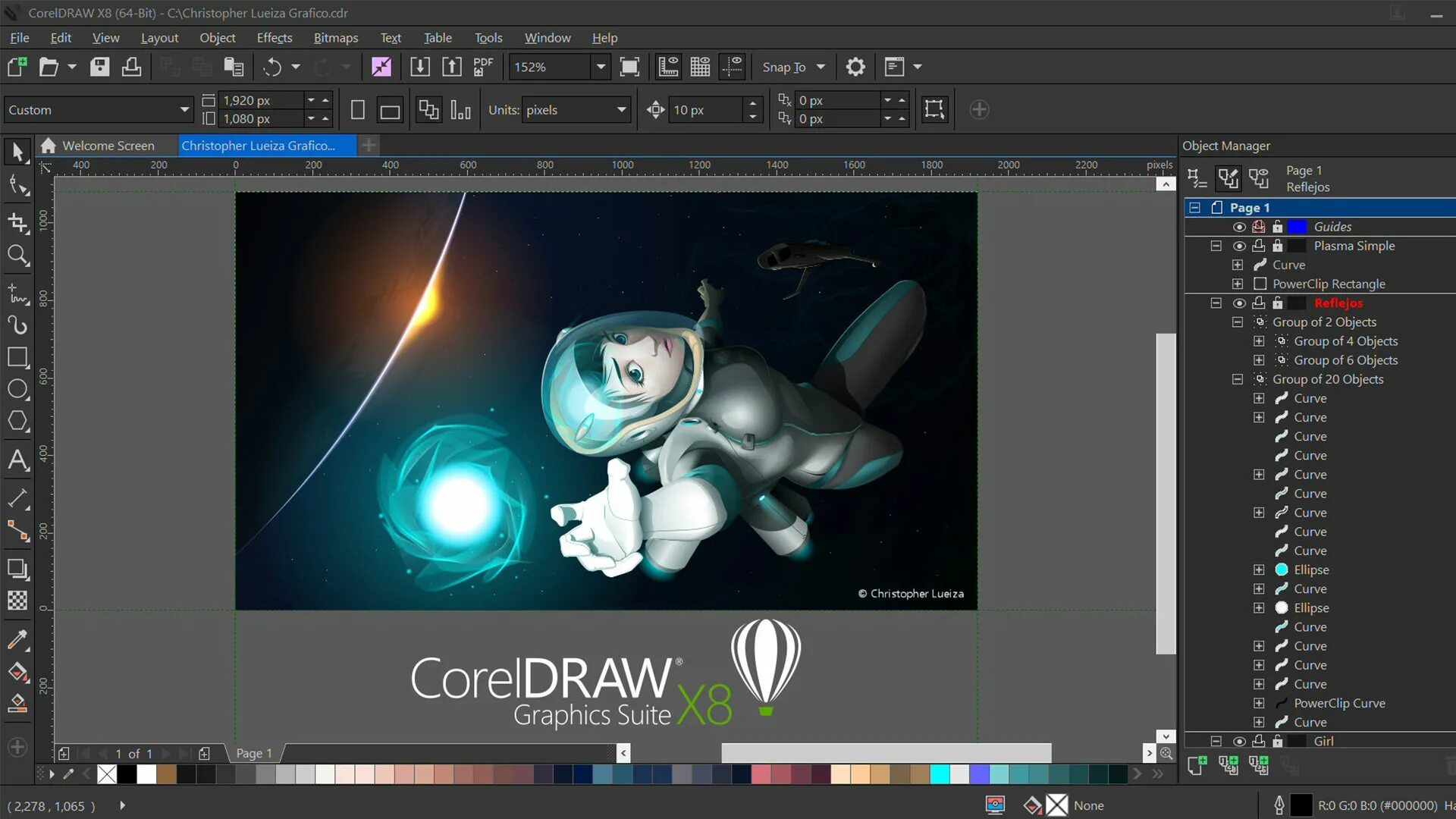Collapse the Group of 20 Objects node
This screenshot has height=819, width=1456.
point(1238,379)
